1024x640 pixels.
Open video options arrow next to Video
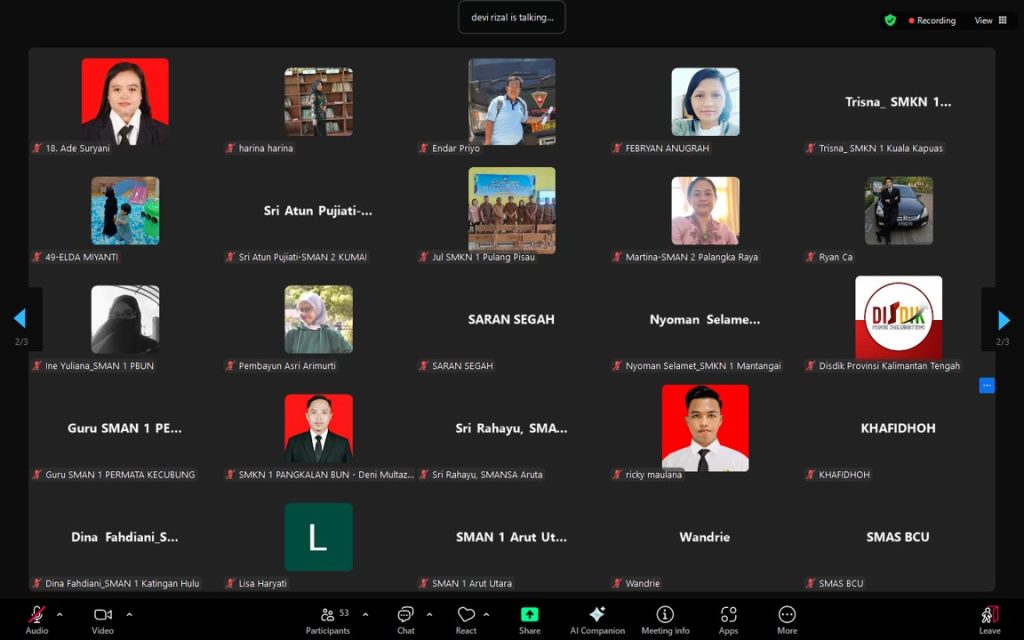point(129,615)
